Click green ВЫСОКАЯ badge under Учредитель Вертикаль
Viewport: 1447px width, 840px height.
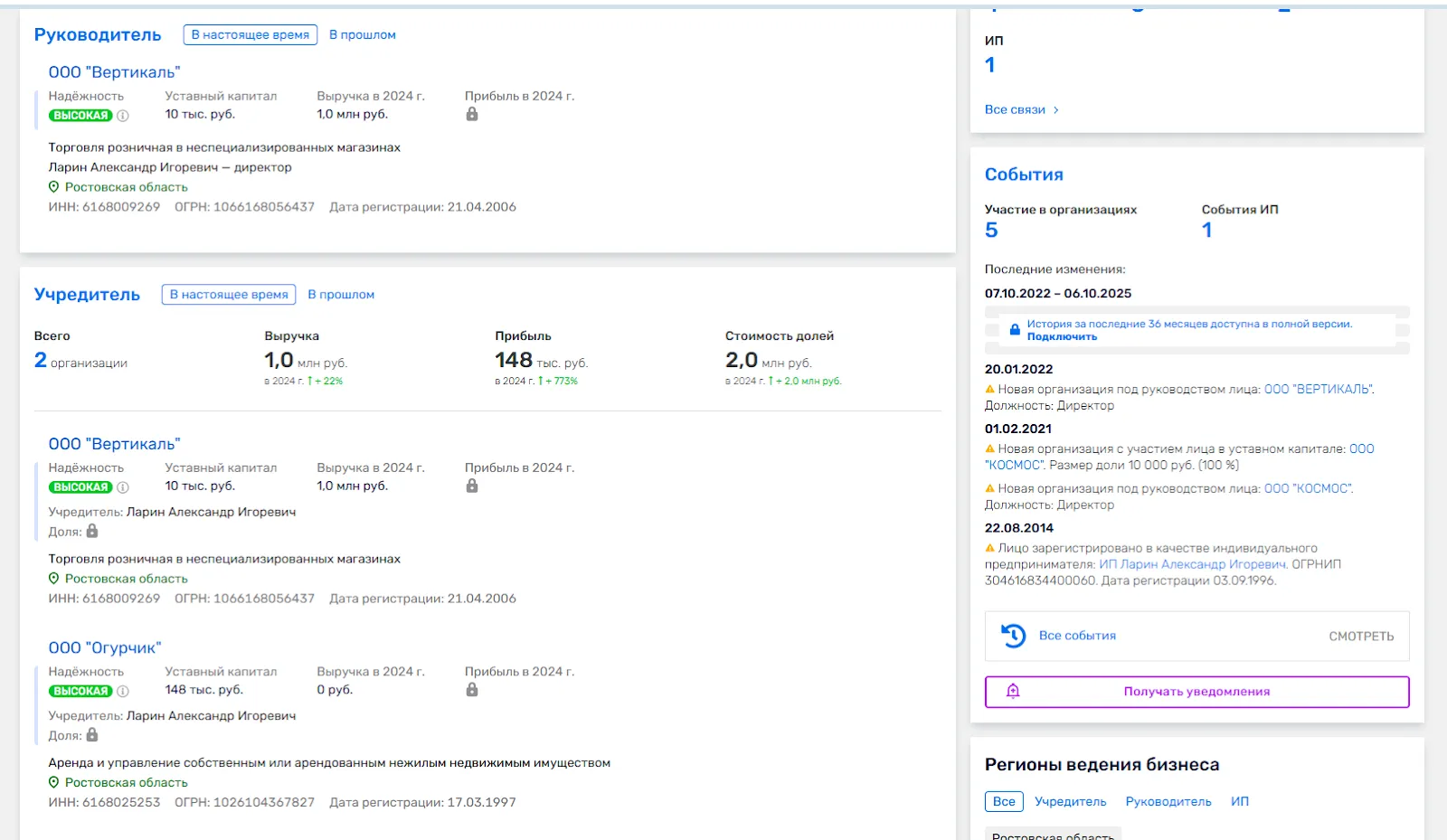click(80, 487)
